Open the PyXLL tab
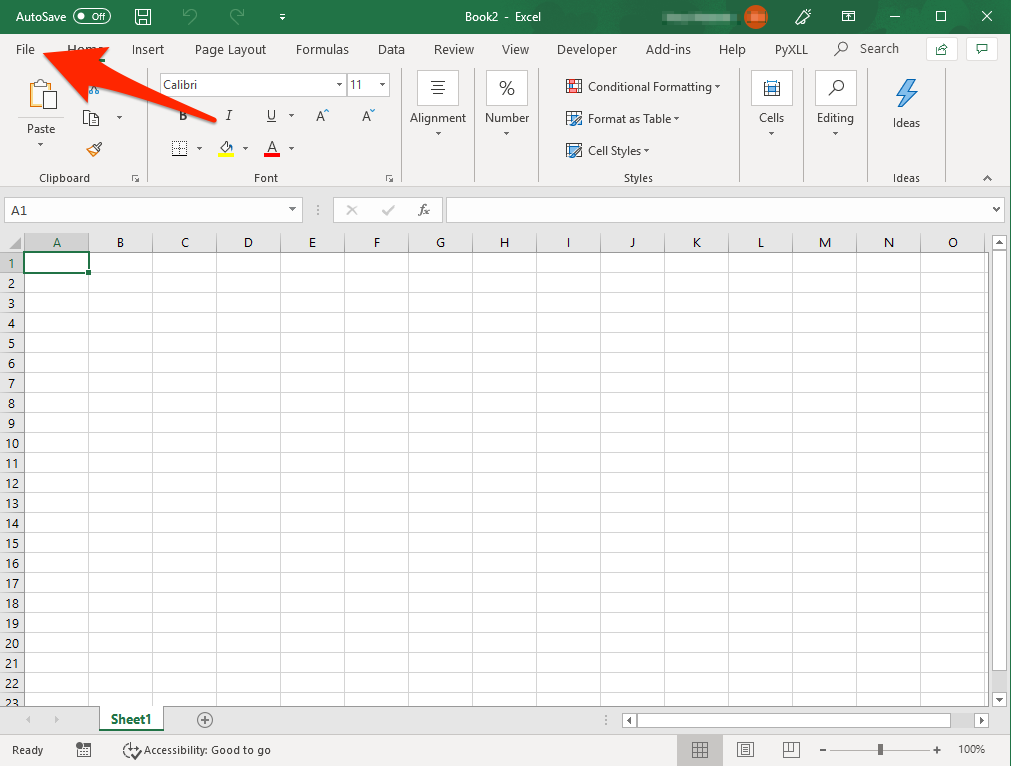The image size is (1011, 766). click(791, 50)
